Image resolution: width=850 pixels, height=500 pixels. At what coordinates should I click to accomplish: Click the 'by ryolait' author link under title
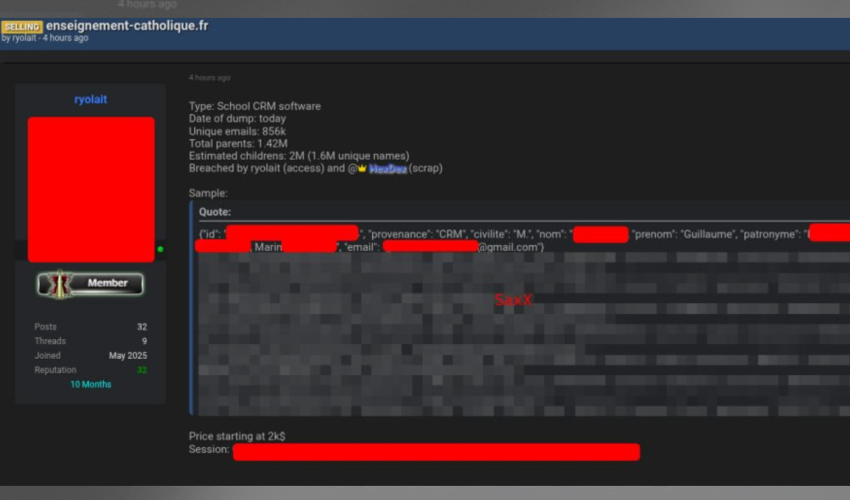click(23, 38)
